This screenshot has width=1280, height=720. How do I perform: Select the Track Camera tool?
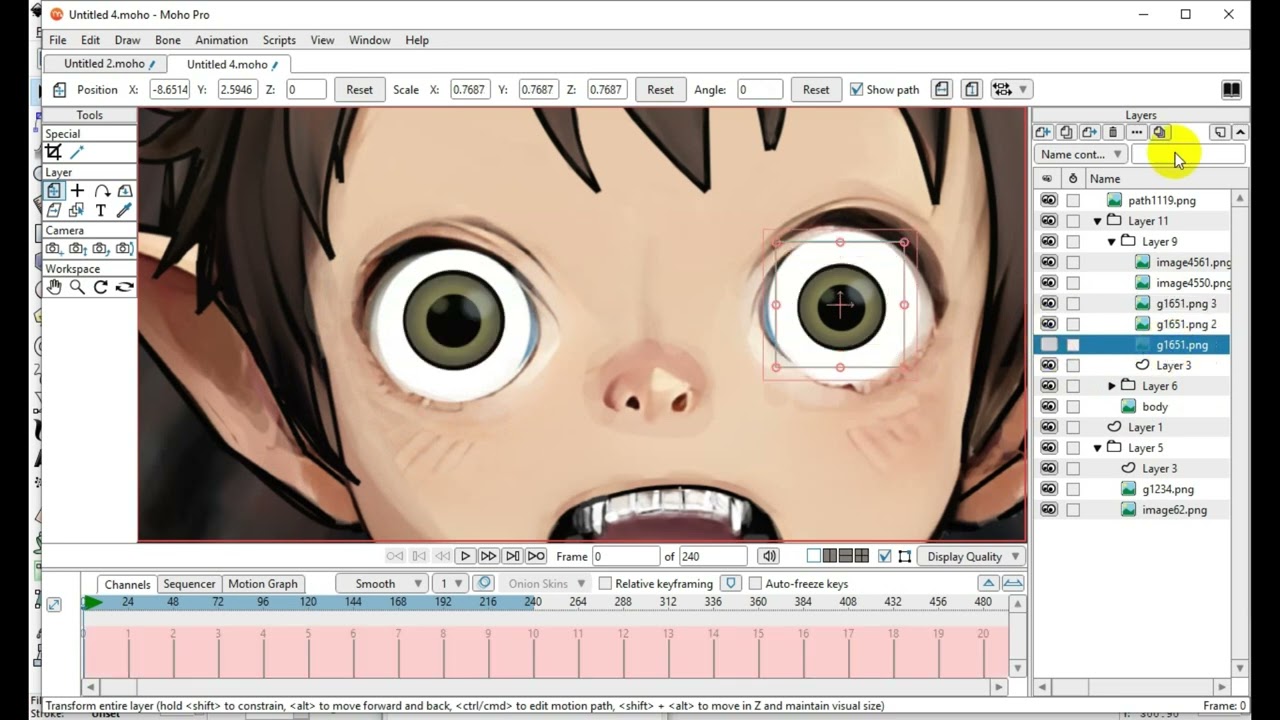[x=54, y=248]
